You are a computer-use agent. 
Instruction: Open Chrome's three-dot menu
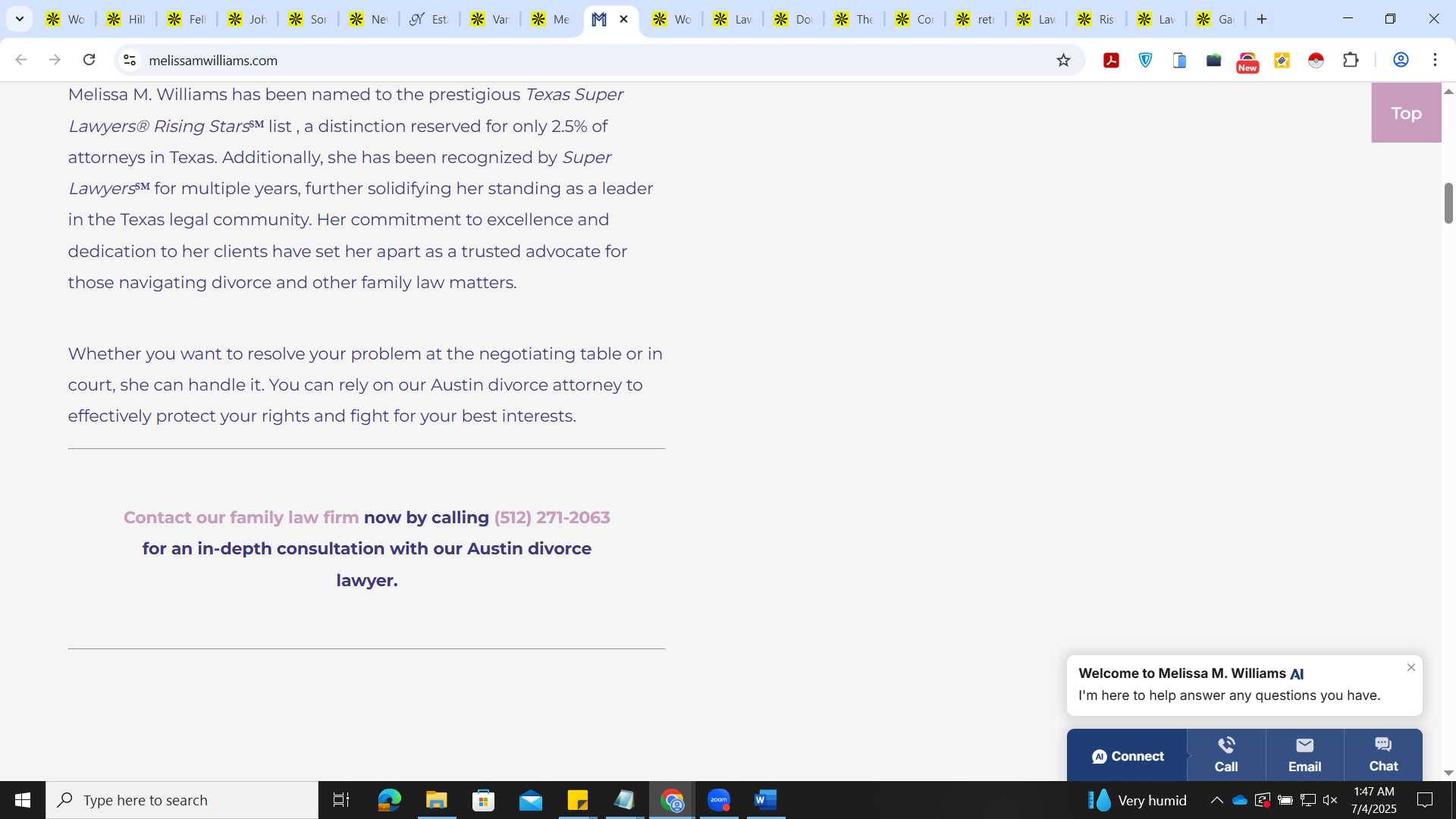[1435, 60]
